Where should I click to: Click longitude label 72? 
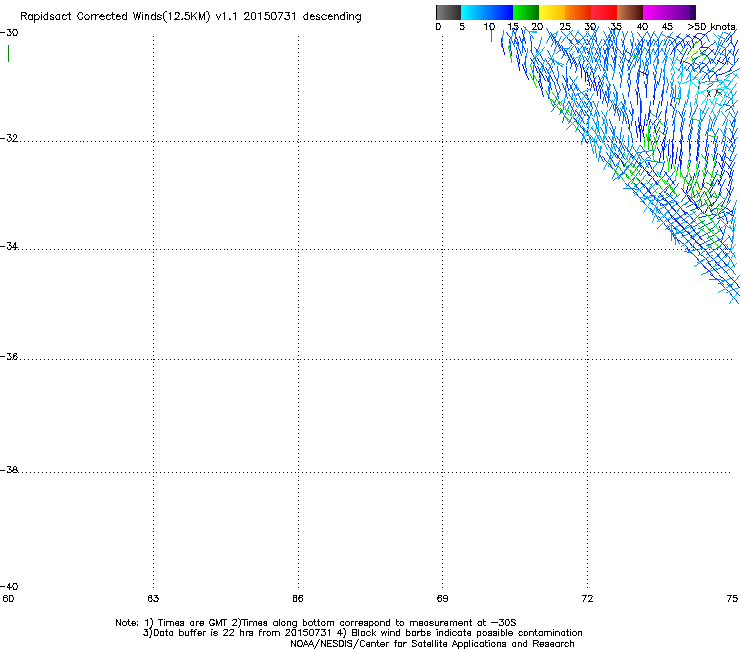(x=587, y=599)
